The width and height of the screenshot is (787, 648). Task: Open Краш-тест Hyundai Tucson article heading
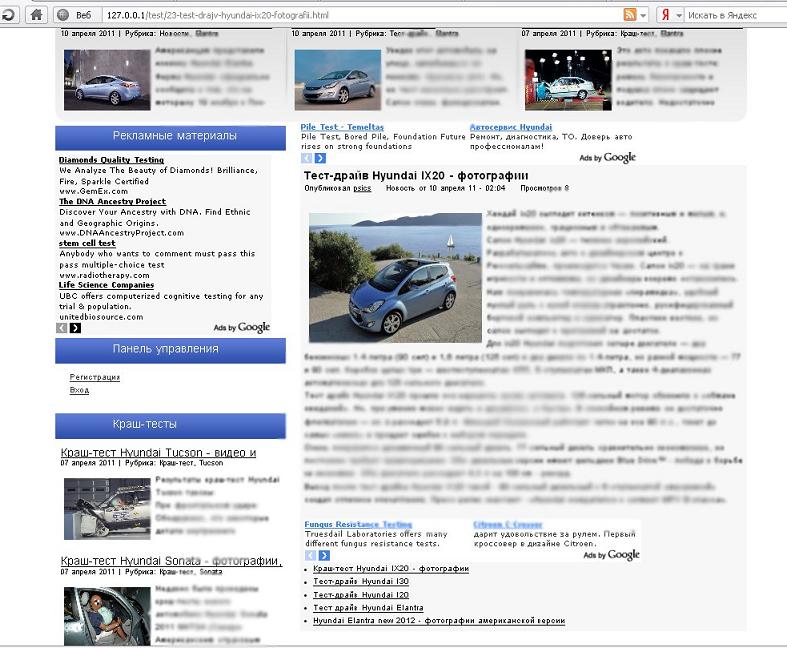pyautogui.click(x=158, y=453)
